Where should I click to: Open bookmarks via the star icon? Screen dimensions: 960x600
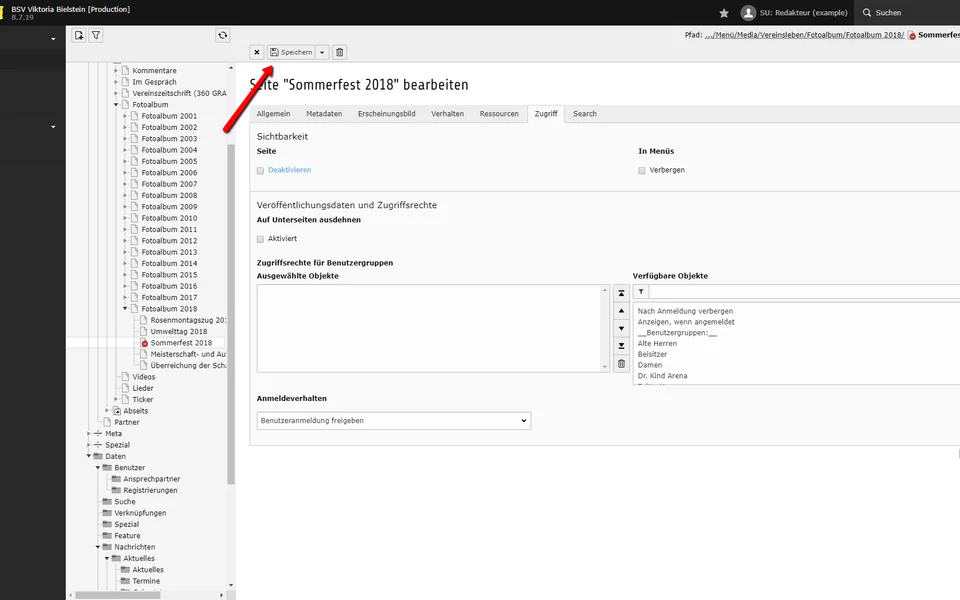(724, 13)
